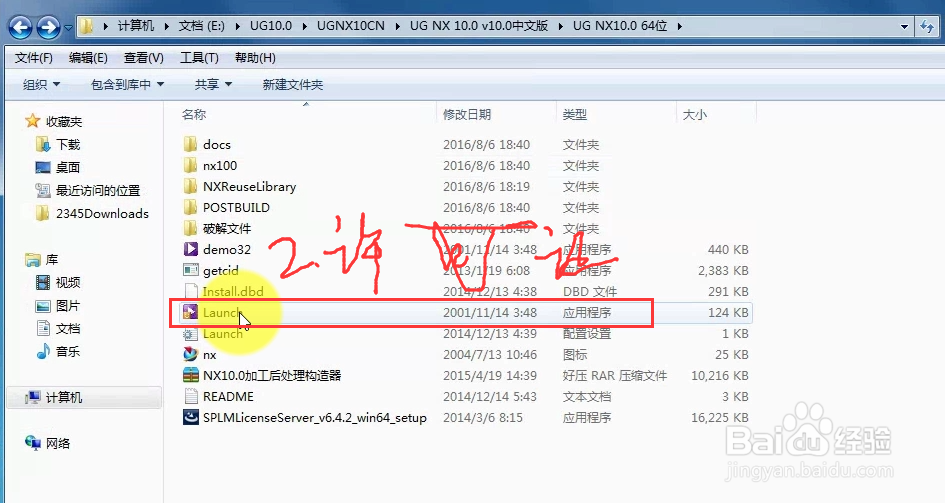
Task: Click file name POSTBUILD
Action: [x=236, y=207]
